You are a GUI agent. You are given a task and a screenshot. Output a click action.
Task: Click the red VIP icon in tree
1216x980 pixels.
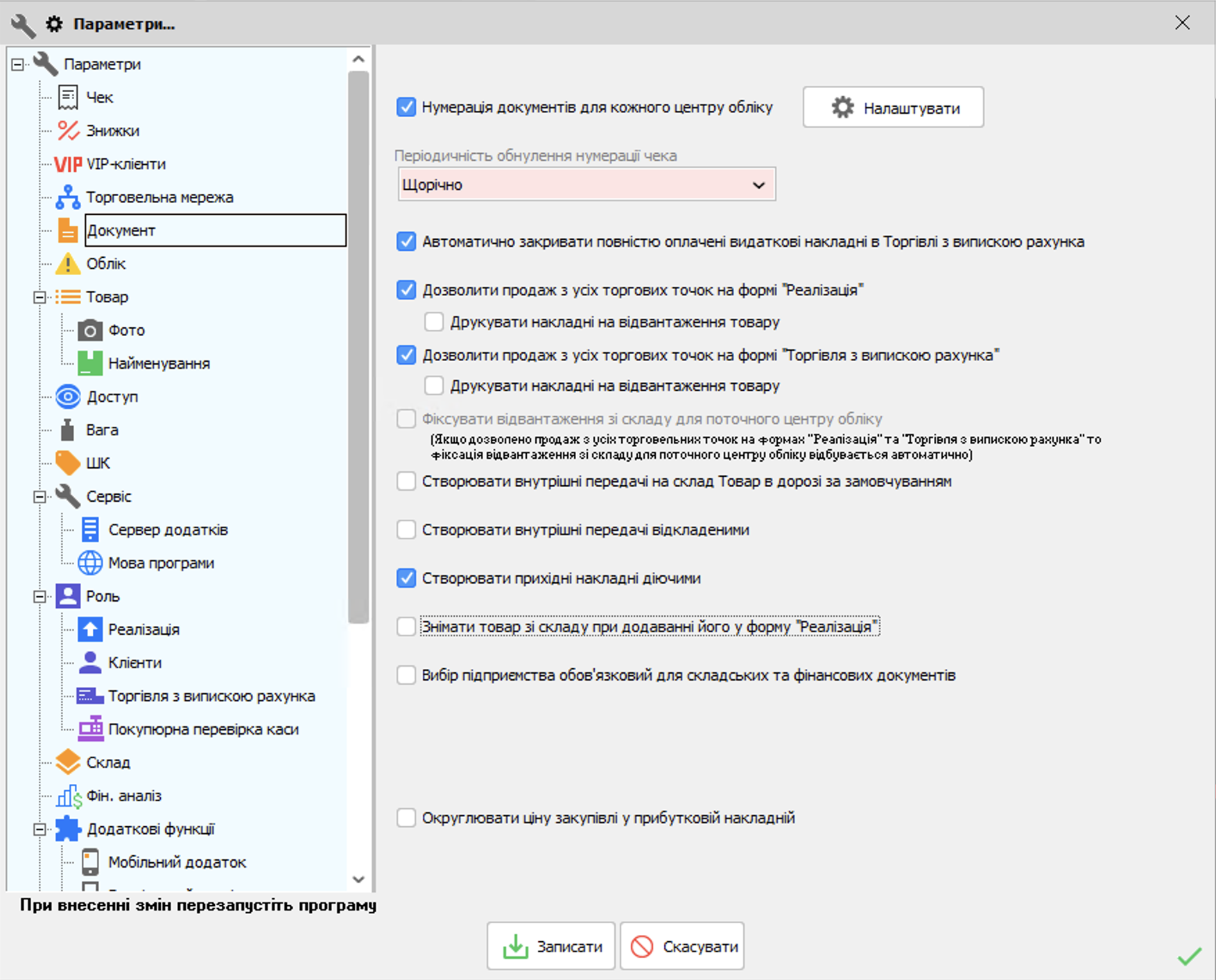coord(68,164)
